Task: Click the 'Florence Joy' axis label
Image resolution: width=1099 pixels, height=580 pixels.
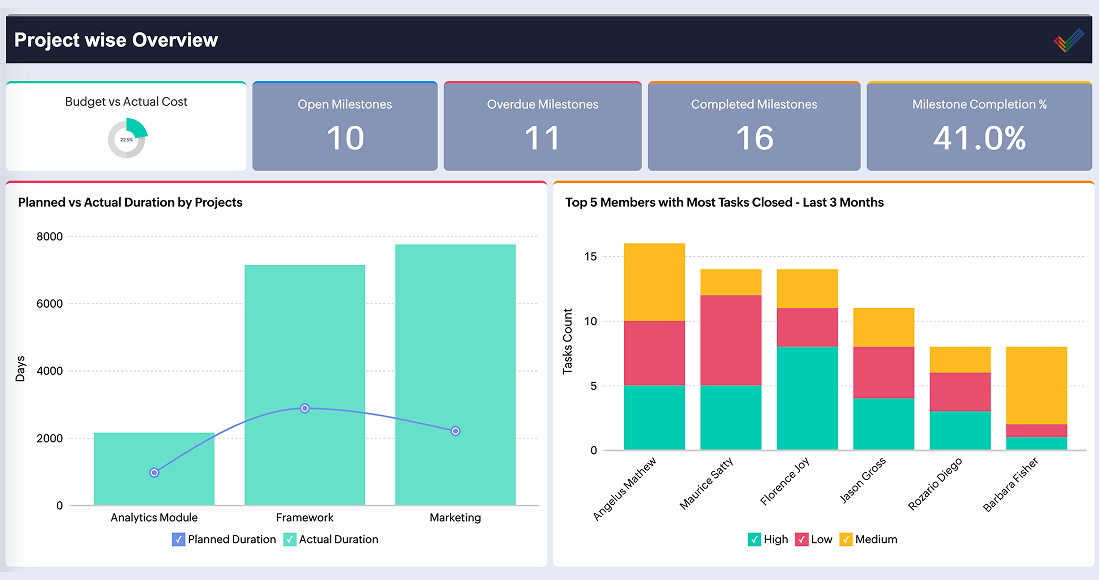Action: (785, 481)
